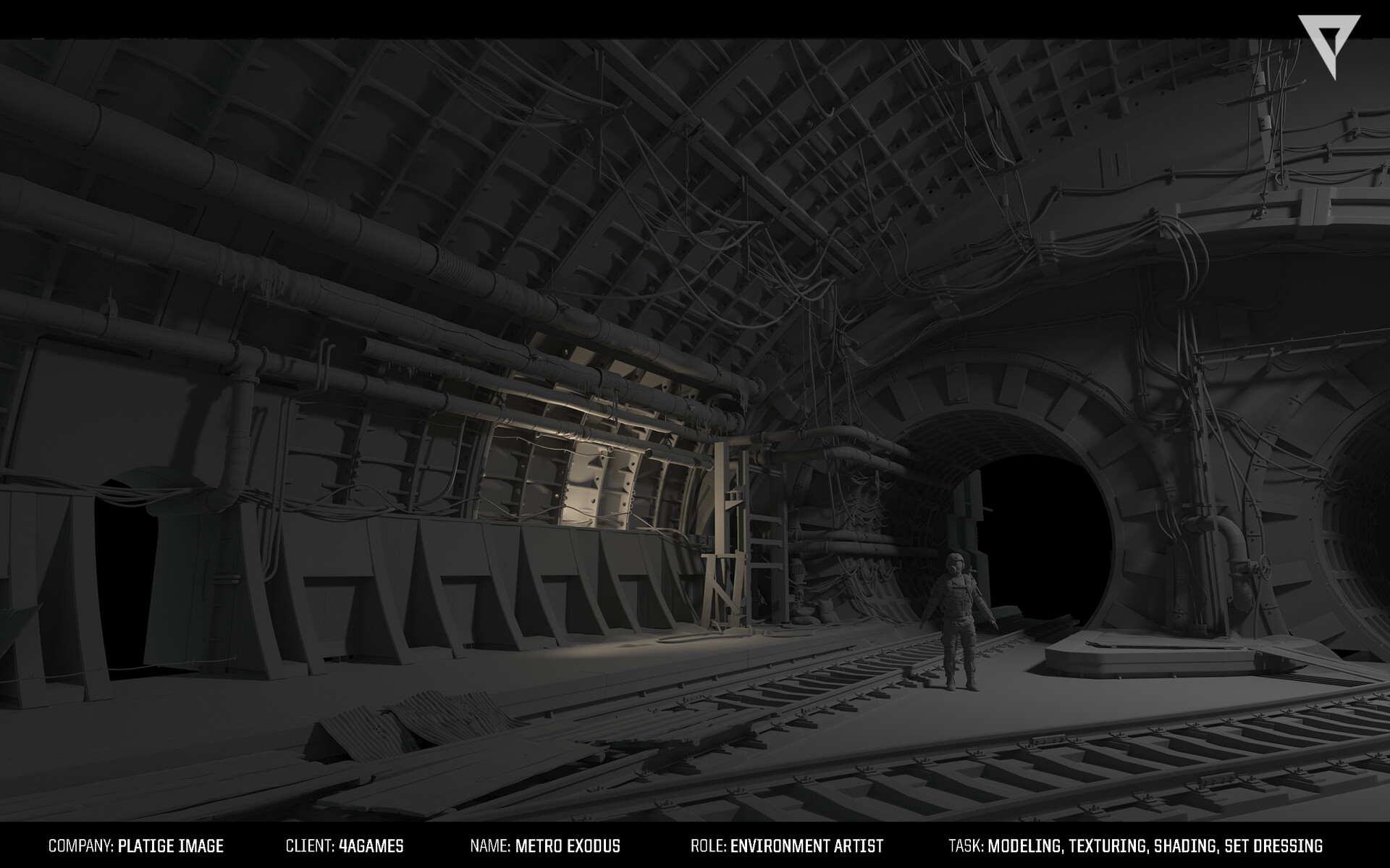
Task: Switch to the ENVIRONMENT ARTIST role section
Action: (806, 844)
